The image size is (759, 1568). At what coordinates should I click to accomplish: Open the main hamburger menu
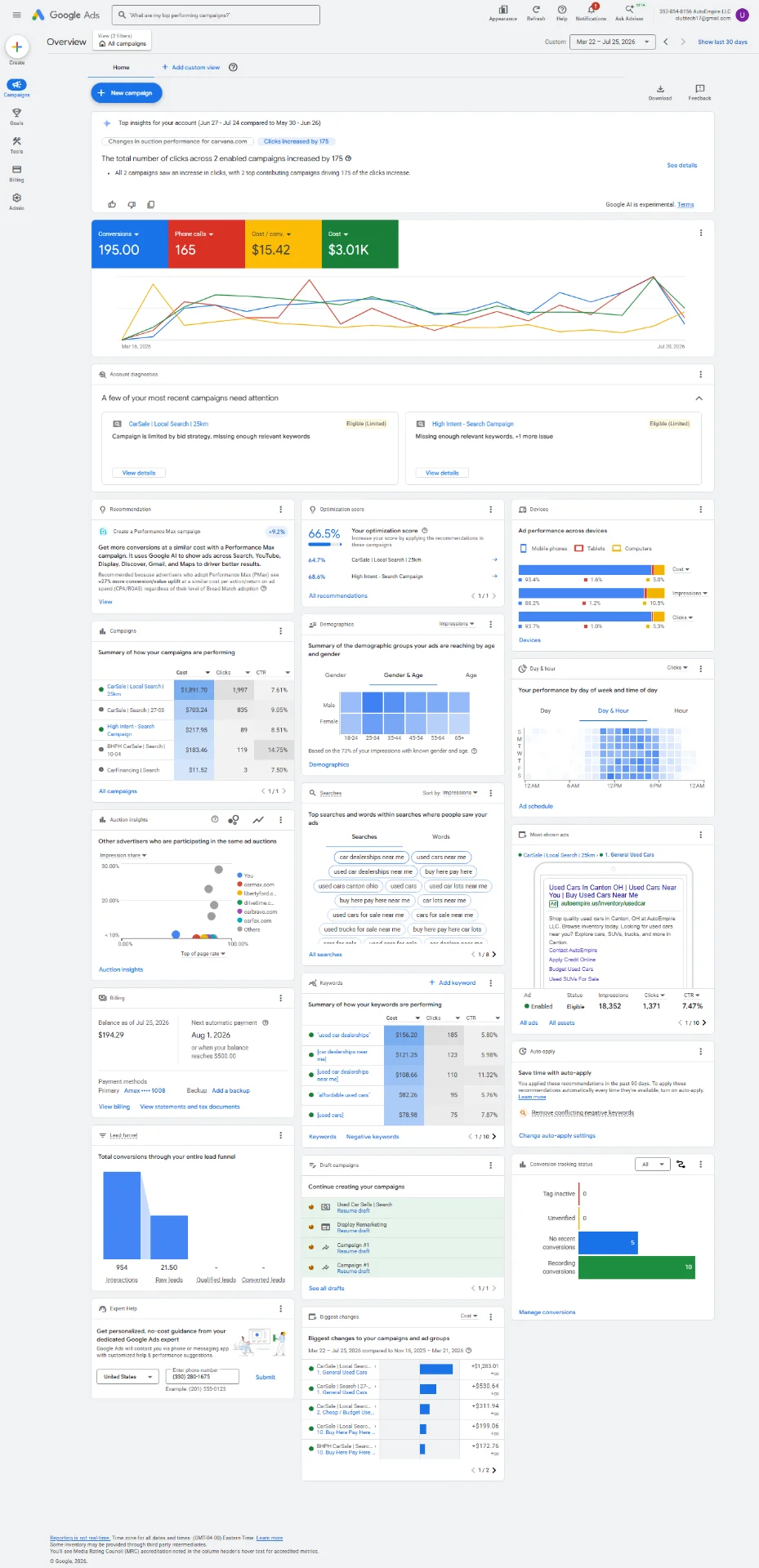point(16,15)
